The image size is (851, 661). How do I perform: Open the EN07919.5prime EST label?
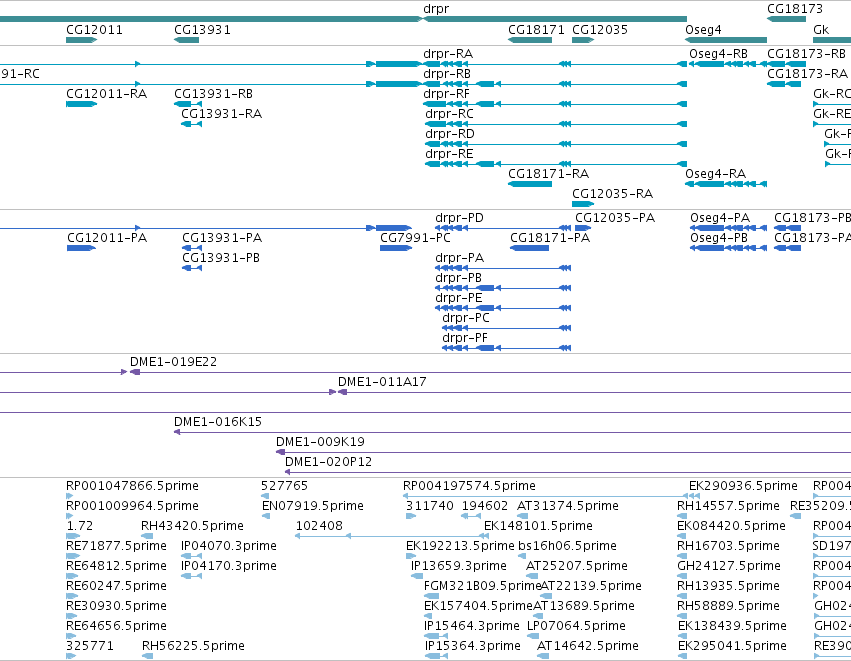pos(313,506)
